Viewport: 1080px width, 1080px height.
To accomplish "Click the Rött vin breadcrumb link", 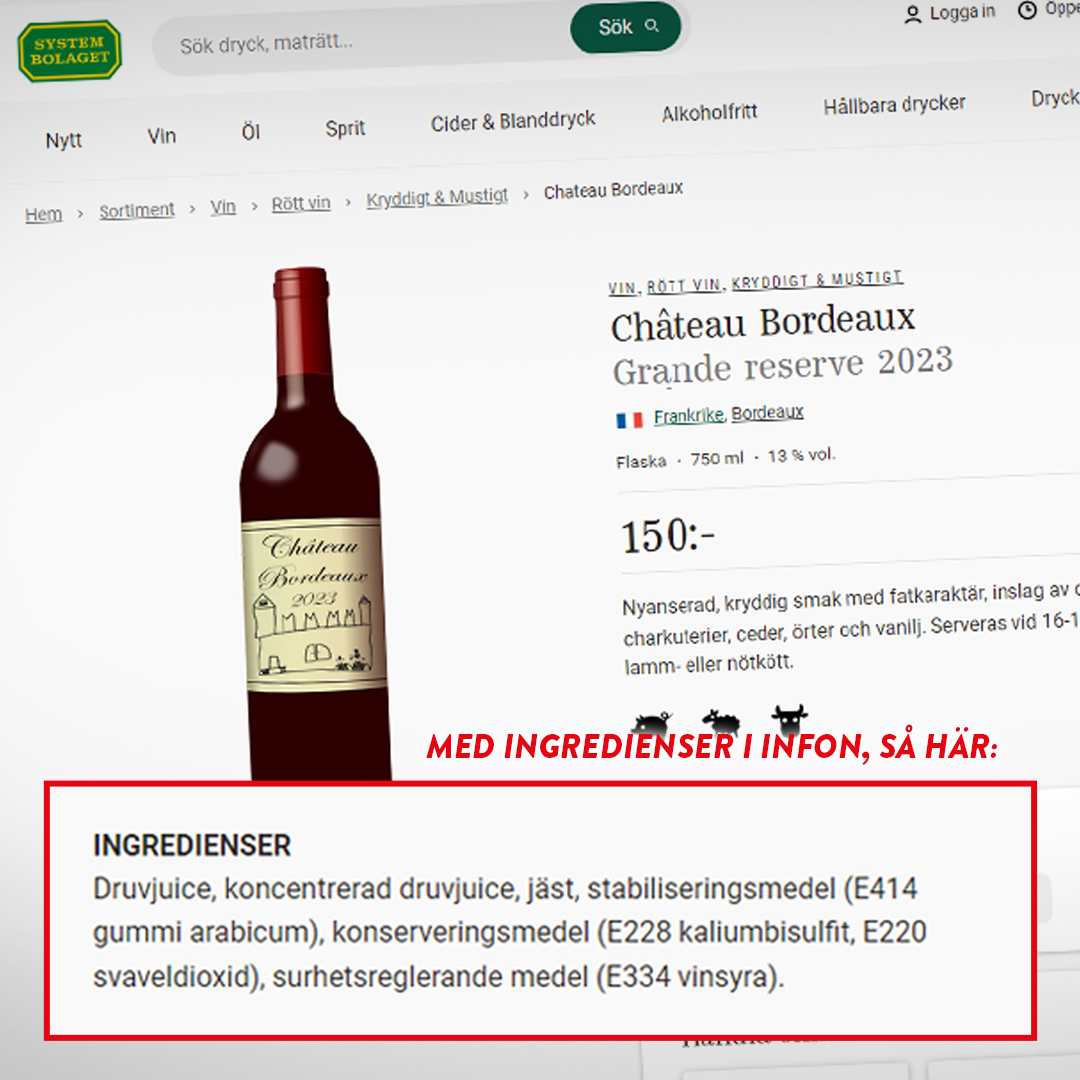I will (x=300, y=203).
